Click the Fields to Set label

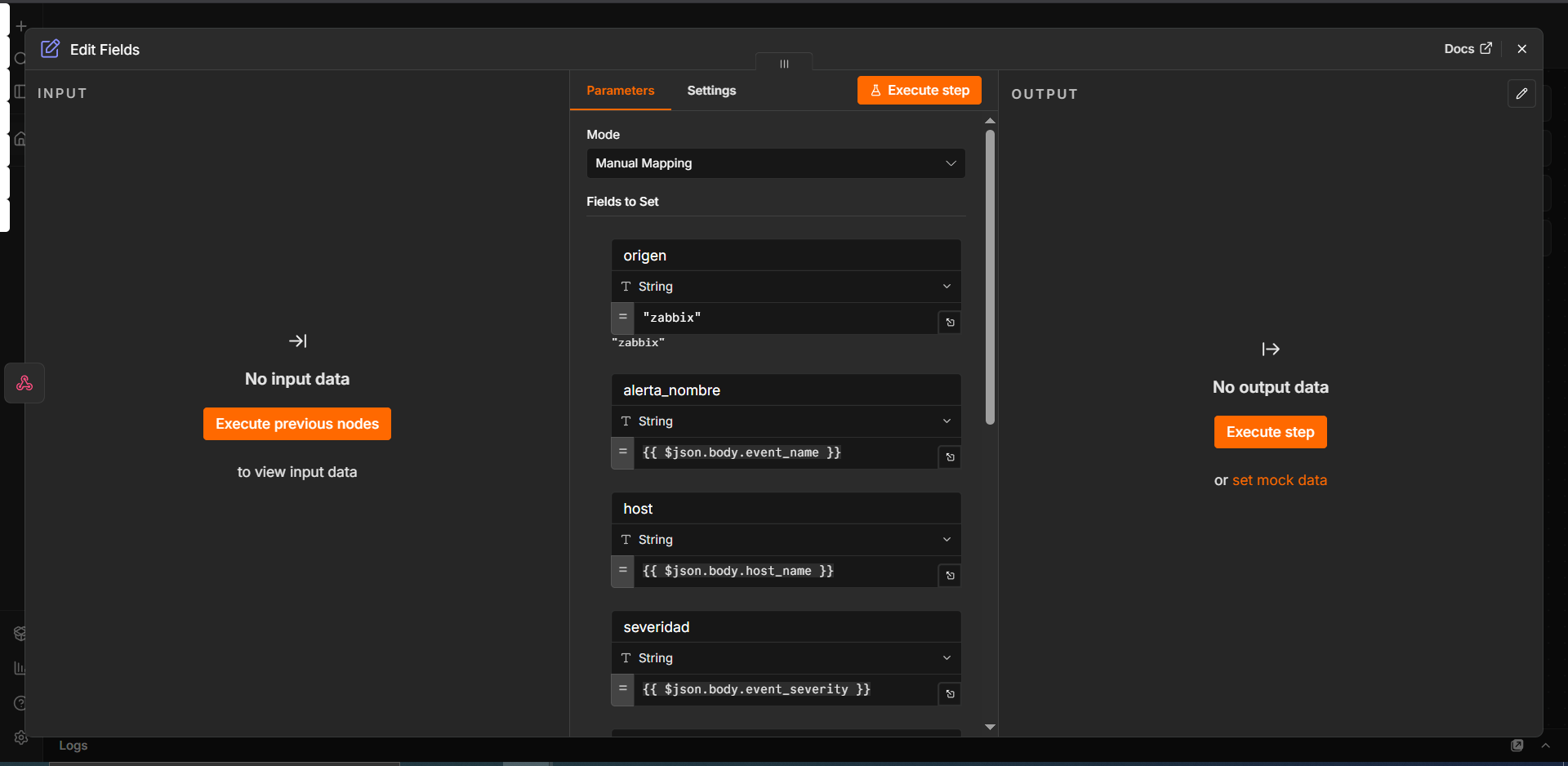[x=622, y=202]
